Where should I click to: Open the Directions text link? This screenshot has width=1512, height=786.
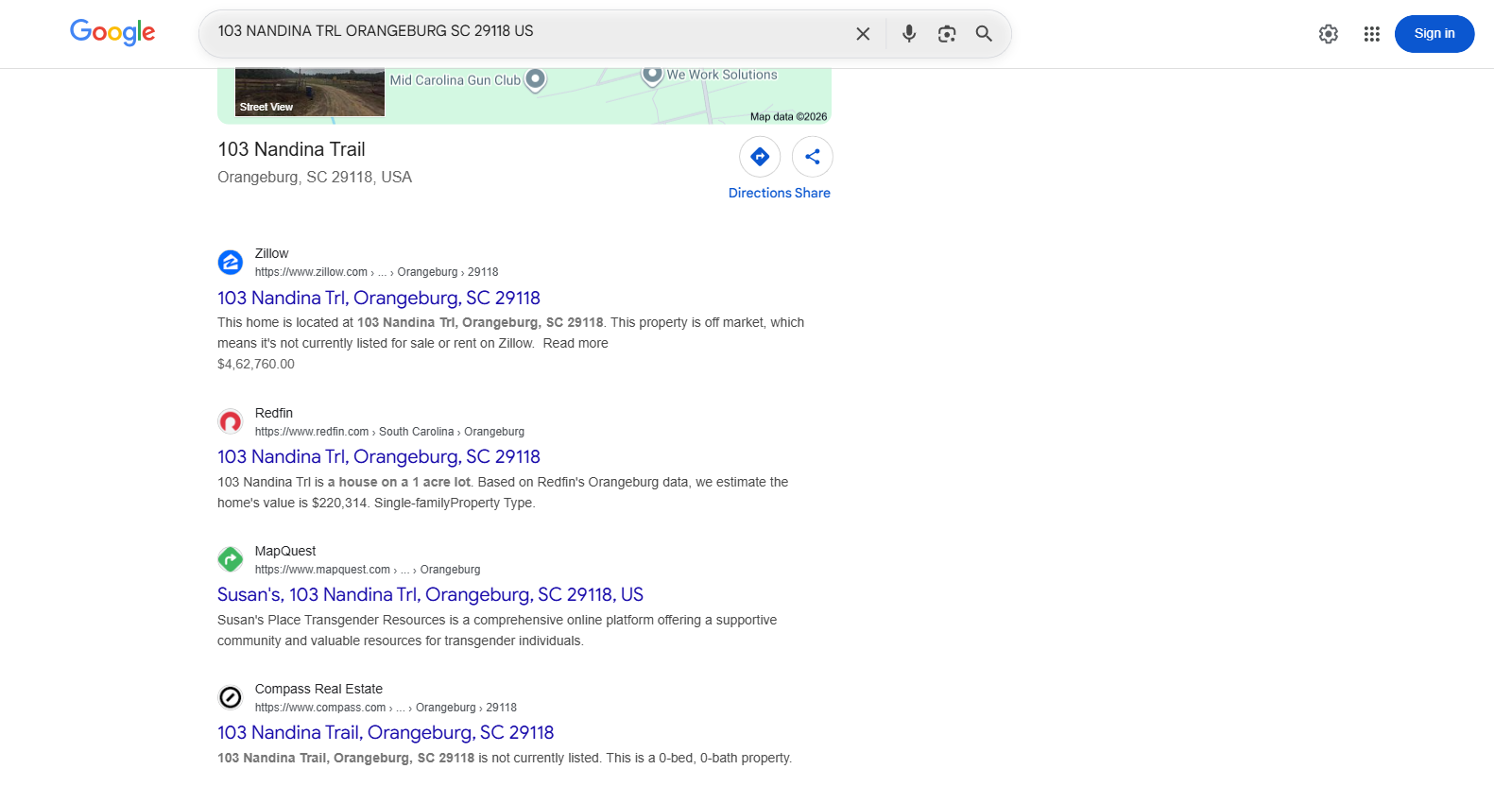point(760,193)
